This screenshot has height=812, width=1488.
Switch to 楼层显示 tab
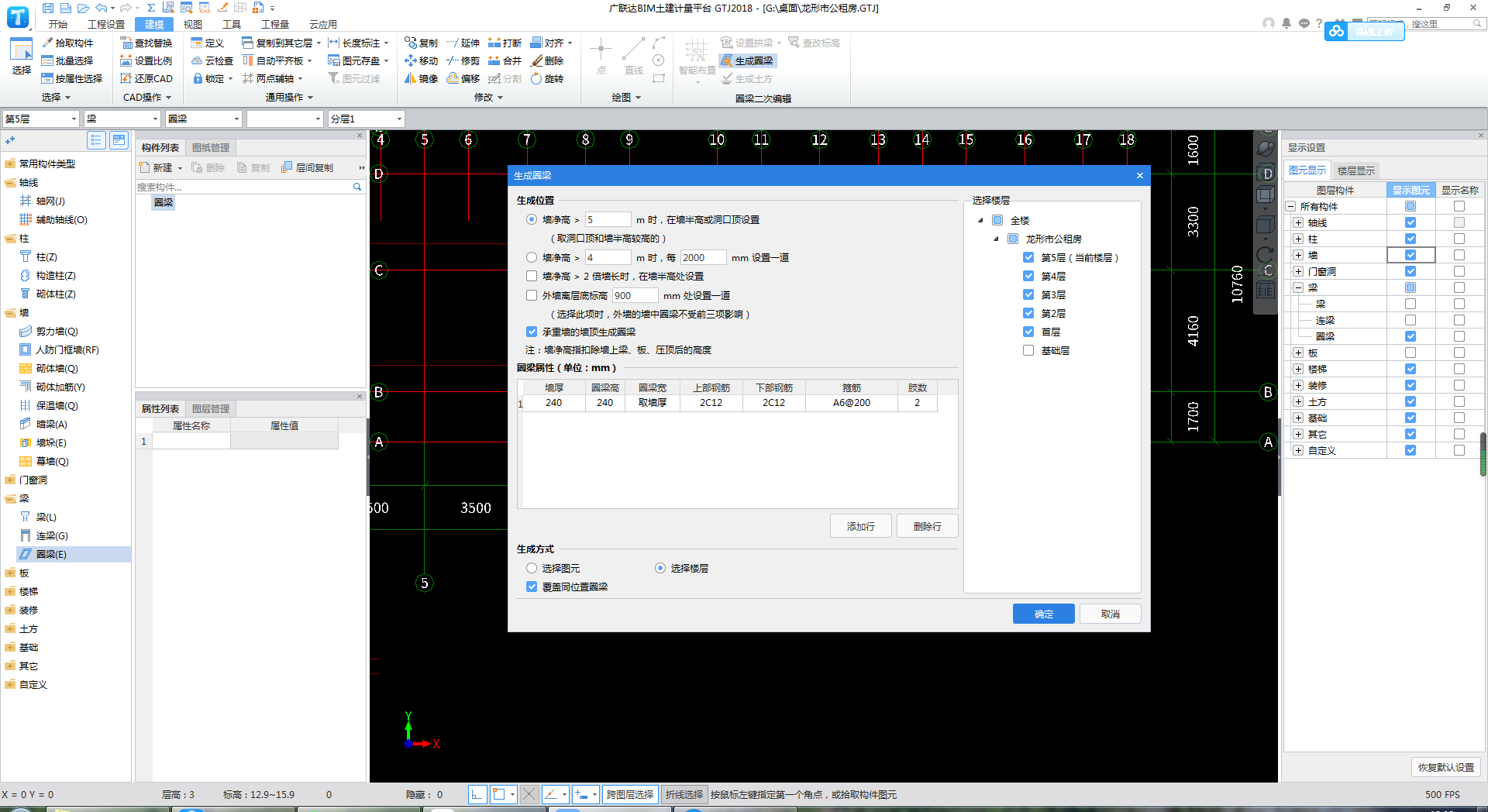[1356, 170]
